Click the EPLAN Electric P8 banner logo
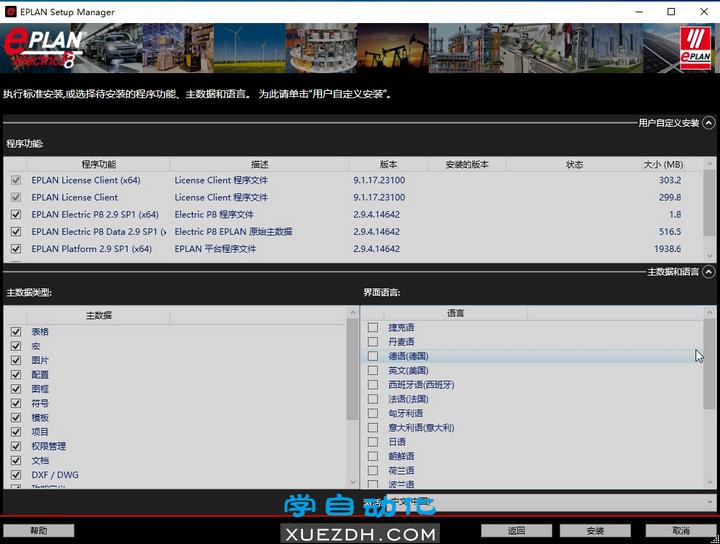 [44, 48]
